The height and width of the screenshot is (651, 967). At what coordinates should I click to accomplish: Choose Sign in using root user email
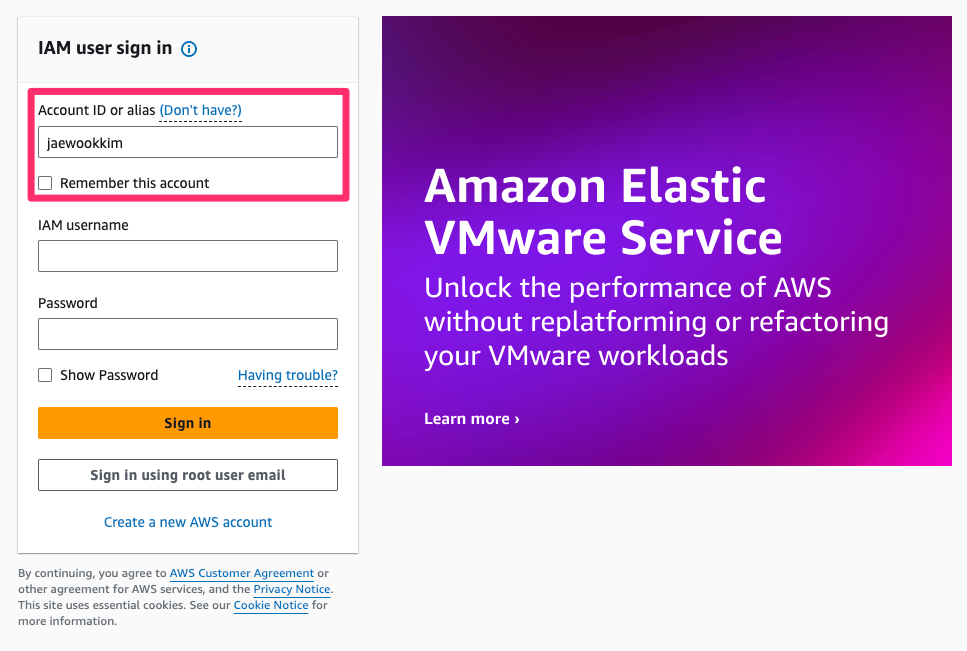187,475
